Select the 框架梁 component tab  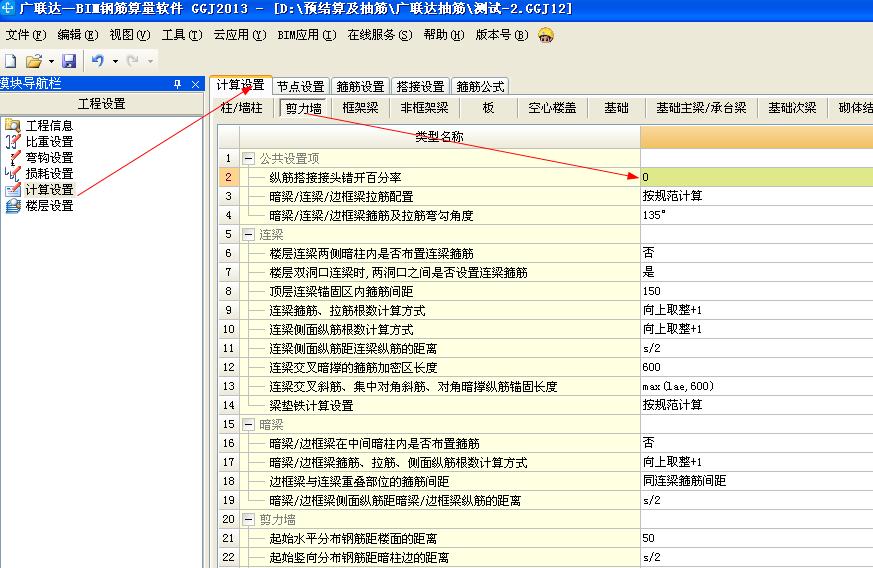(x=360, y=107)
